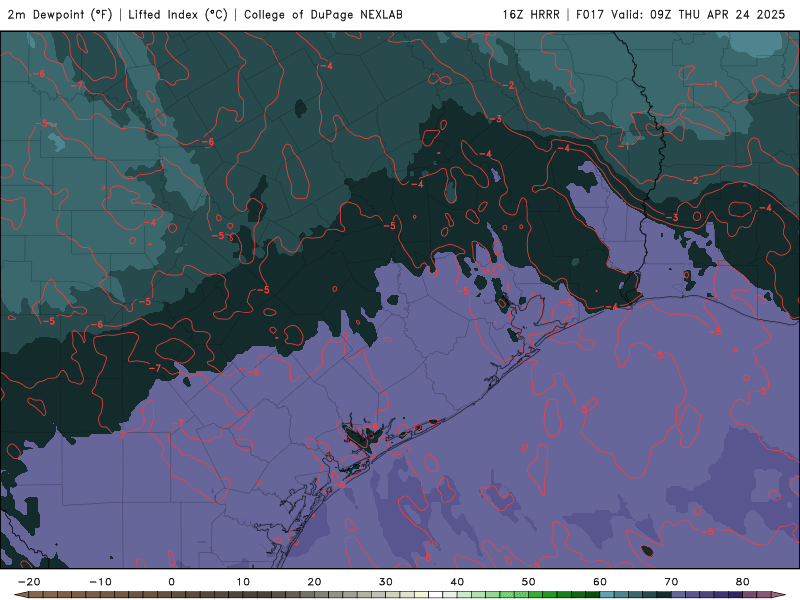Click the '40' color scale label
Viewport: 800px width, 600px height.
pyautogui.click(x=457, y=582)
